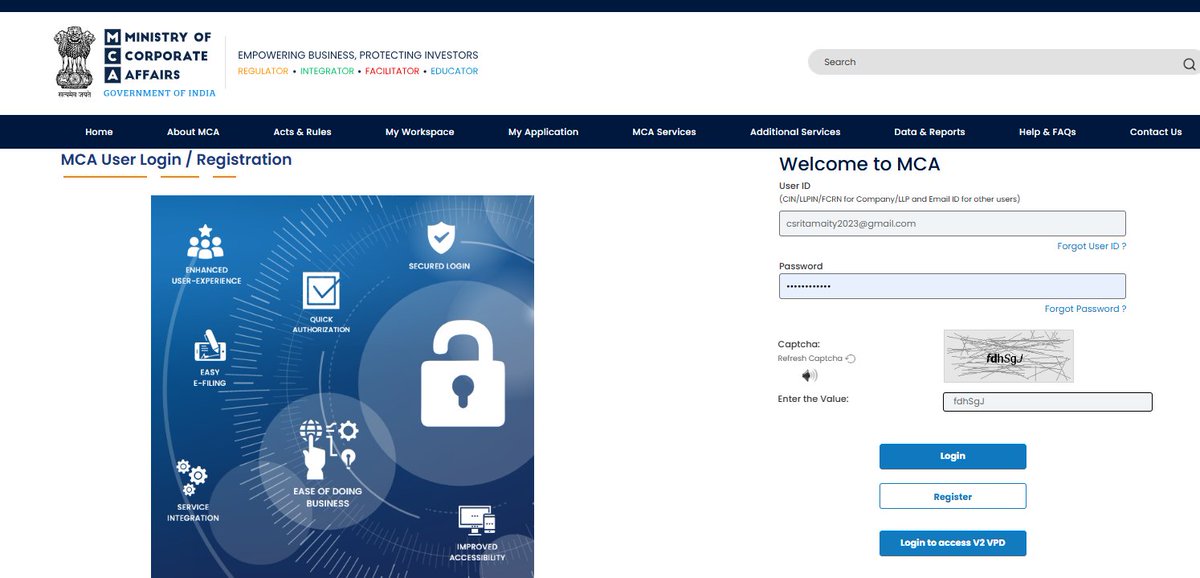This screenshot has width=1200, height=578.
Task: Open the My Workspace menu
Action: [420, 132]
